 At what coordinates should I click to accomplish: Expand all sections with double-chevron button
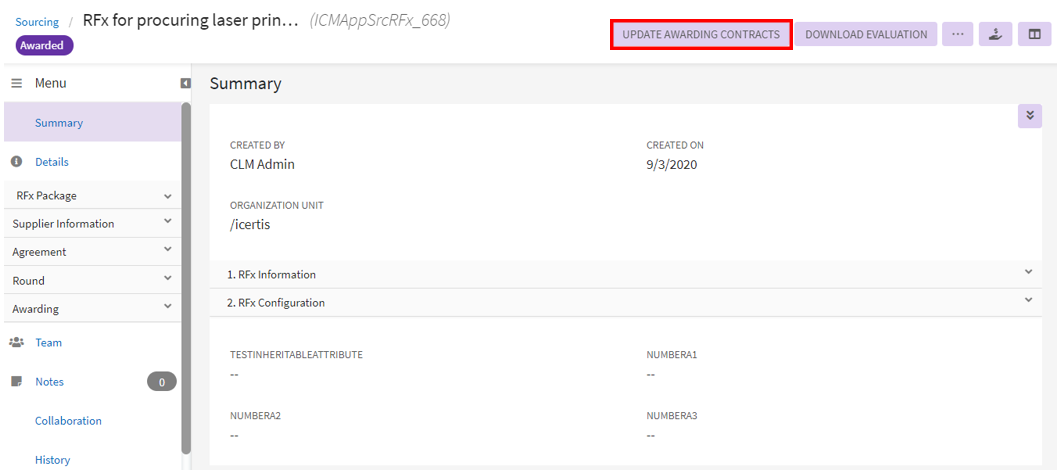pos(1029,116)
